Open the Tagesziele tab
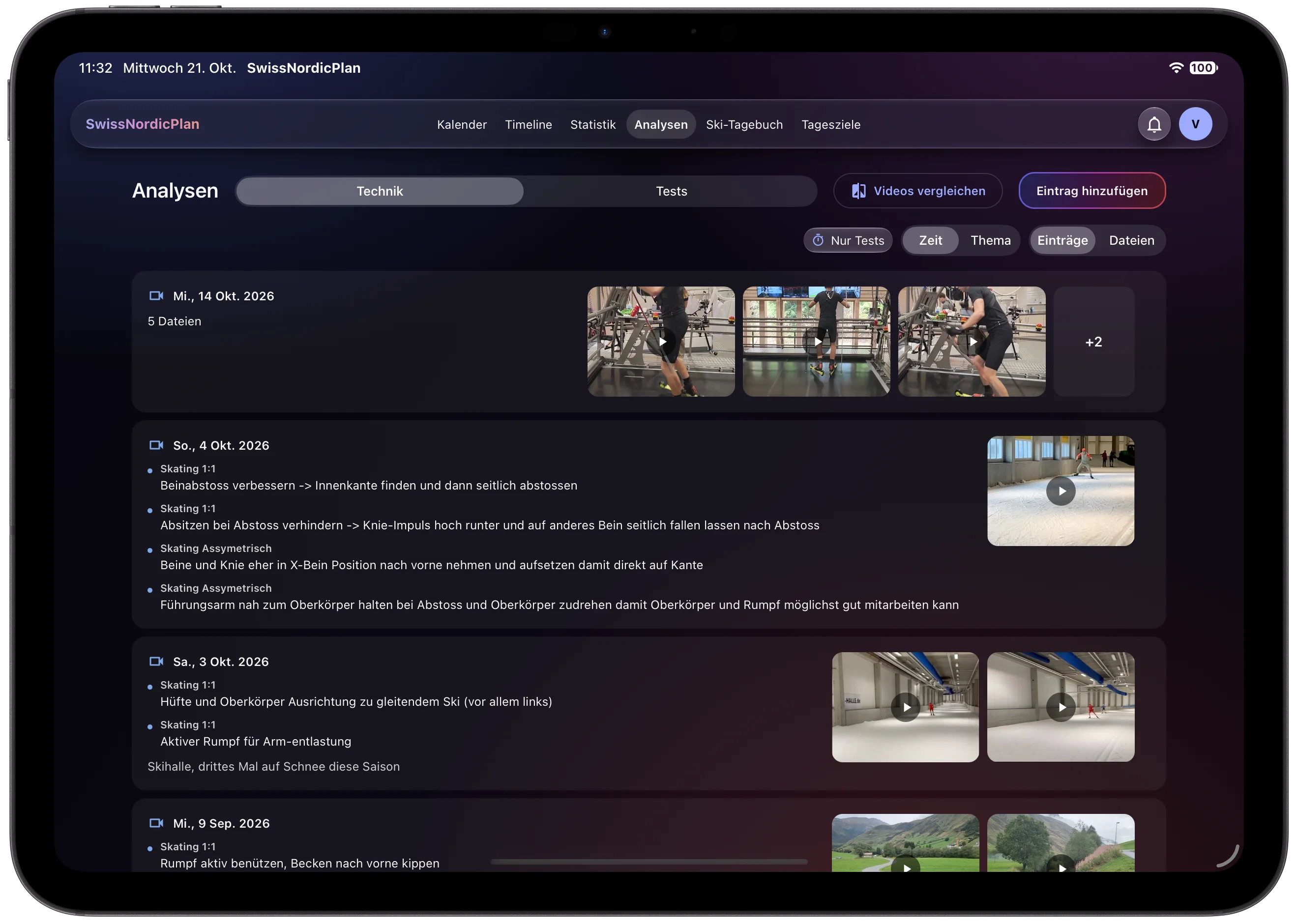Image resolution: width=1298 pixels, height=924 pixels. [x=831, y=125]
